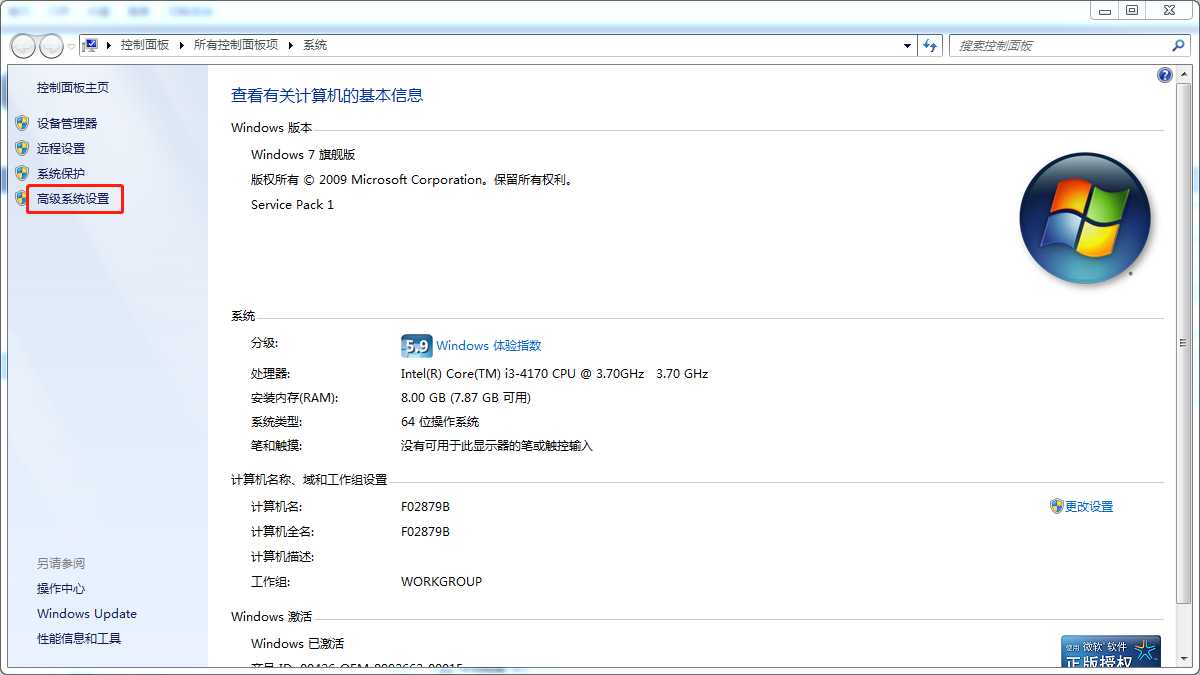Viewport: 1200px width, 675px height.
Task: Click the text Windows 7 旗舰版
Action: [x=303, y=155]
